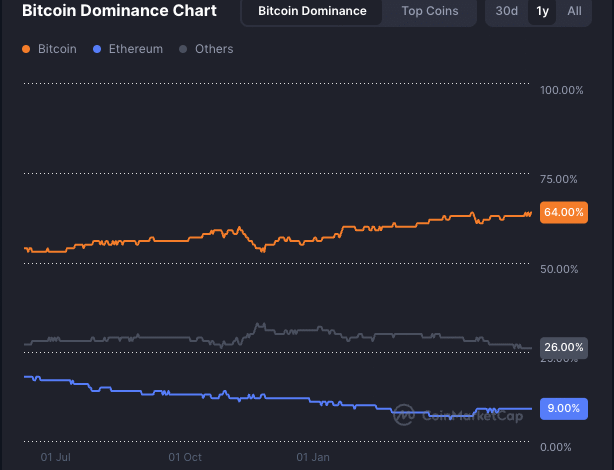The image size is (614, 470).
Task: Switch to the Top Coins tab
Action: [x=430, y=11]
